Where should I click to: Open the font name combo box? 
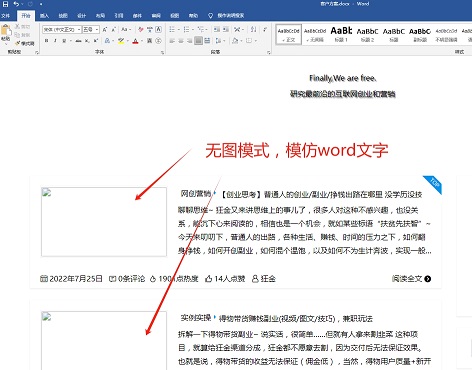(x=62, y=29)
